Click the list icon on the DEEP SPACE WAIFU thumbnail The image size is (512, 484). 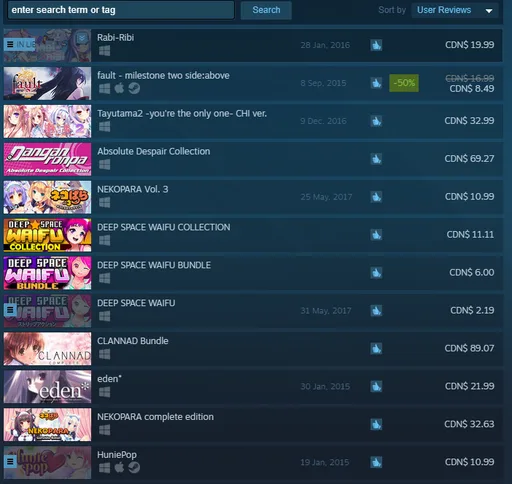[x=10, y=310]
